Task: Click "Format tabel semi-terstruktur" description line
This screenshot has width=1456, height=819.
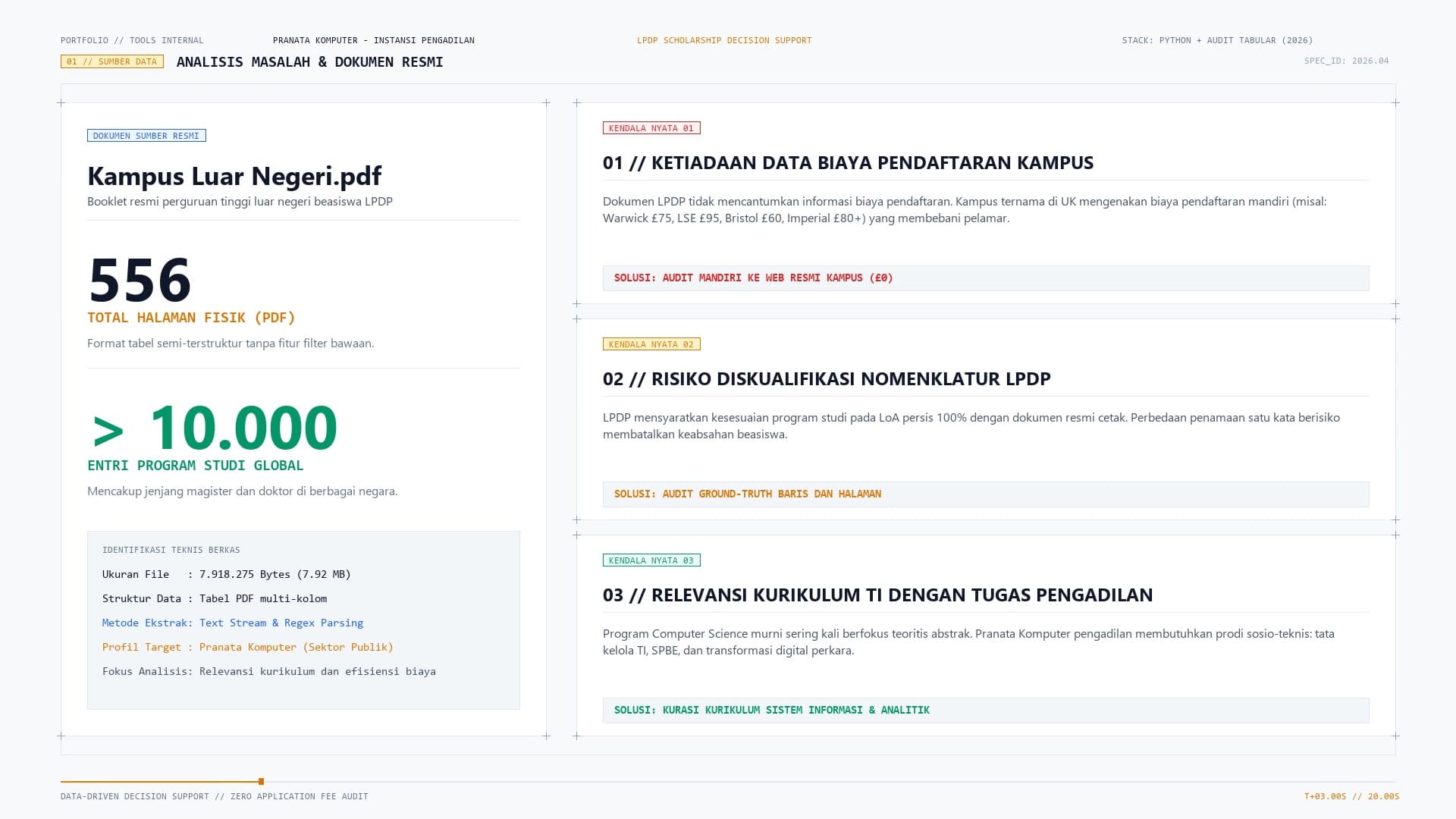Action: pos(231,344)
